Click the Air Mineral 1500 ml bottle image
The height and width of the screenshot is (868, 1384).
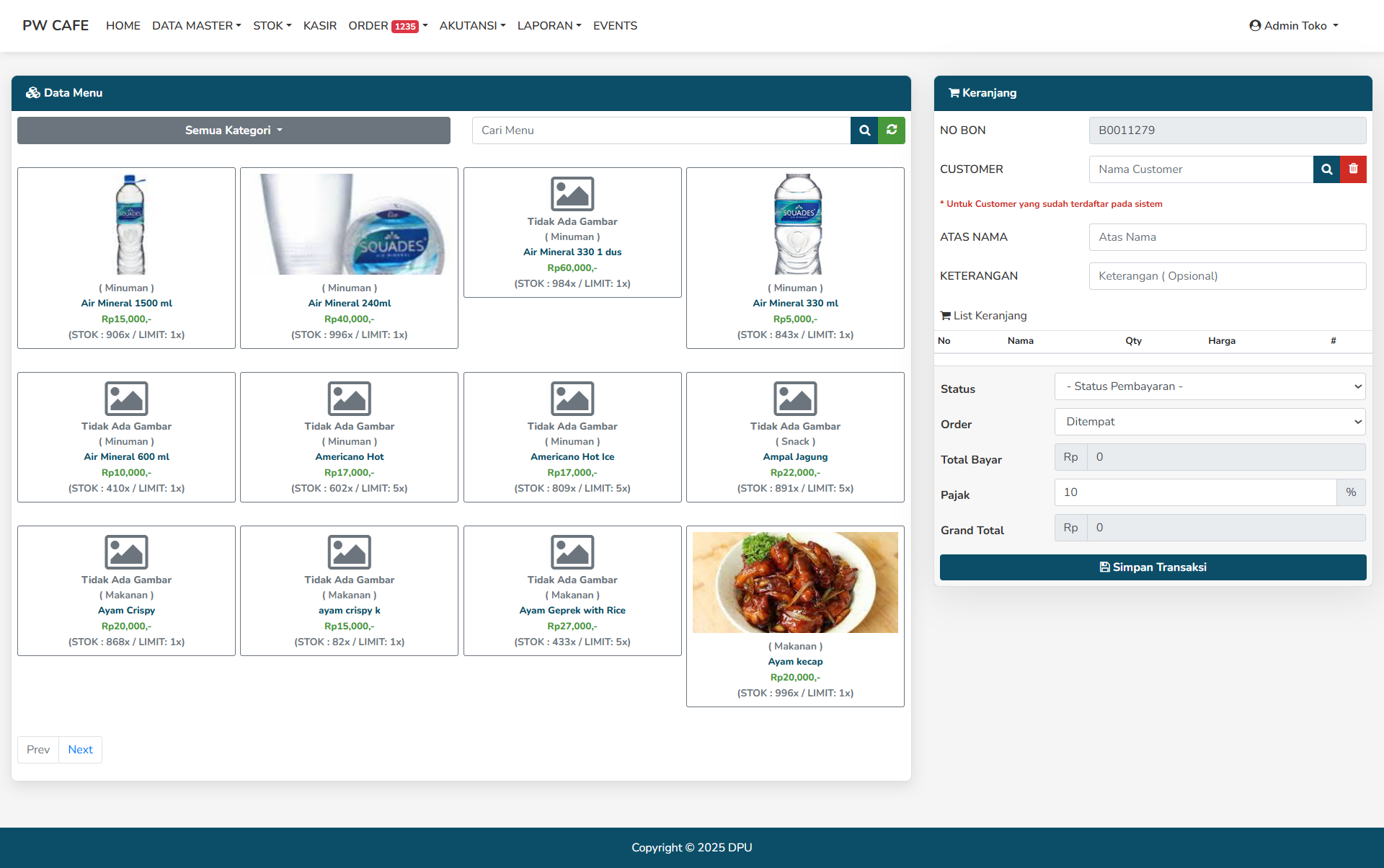click(130, 224)
